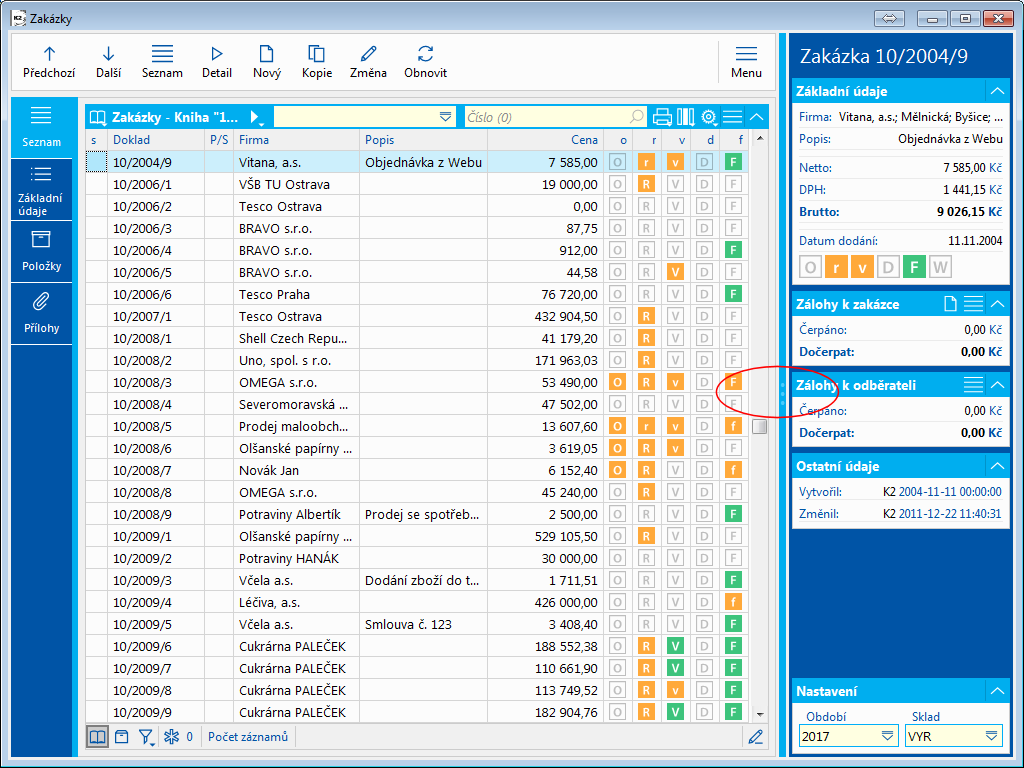Click the Obnovit refresh icon

tap(425, 55)
